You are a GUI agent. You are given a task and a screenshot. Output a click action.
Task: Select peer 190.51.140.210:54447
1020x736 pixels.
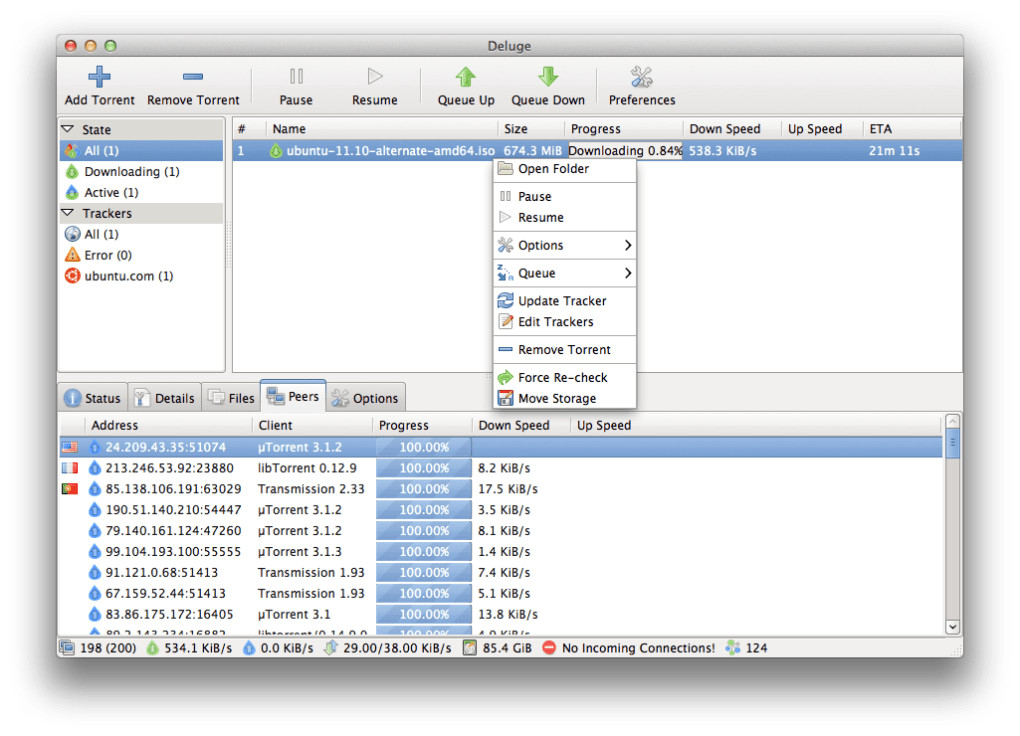[x=501, y=510]
